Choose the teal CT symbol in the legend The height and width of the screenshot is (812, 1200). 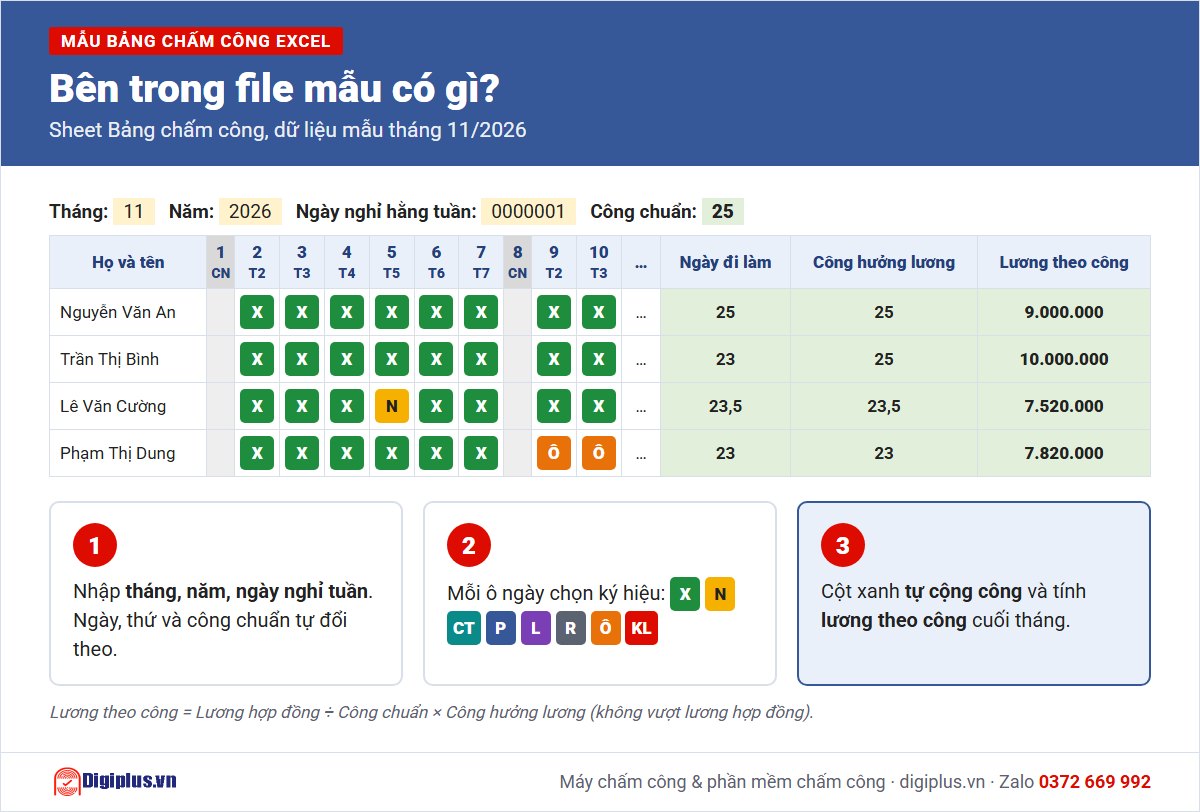464,628
